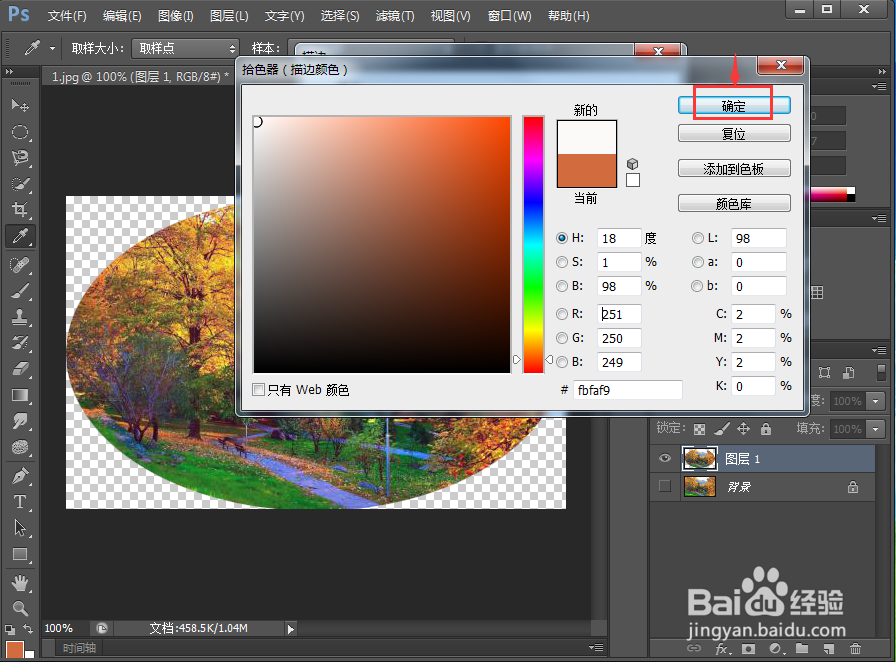The image size is (896, 662).
Task: Select the Clone Stamp tool
Action: 20,317
